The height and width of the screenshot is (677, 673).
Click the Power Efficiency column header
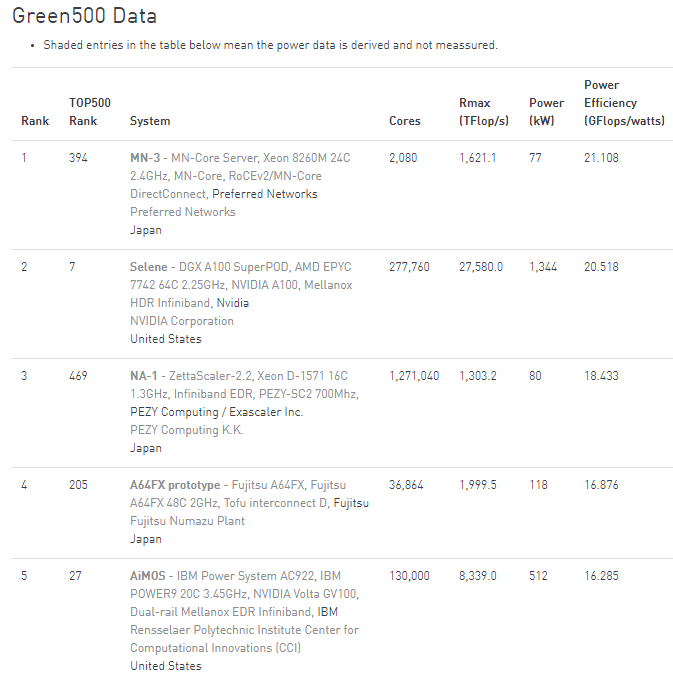tap(610, 103)
